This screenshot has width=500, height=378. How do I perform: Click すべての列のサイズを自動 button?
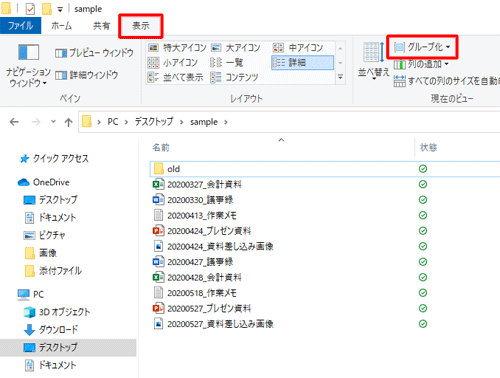[x=447, y=81]
